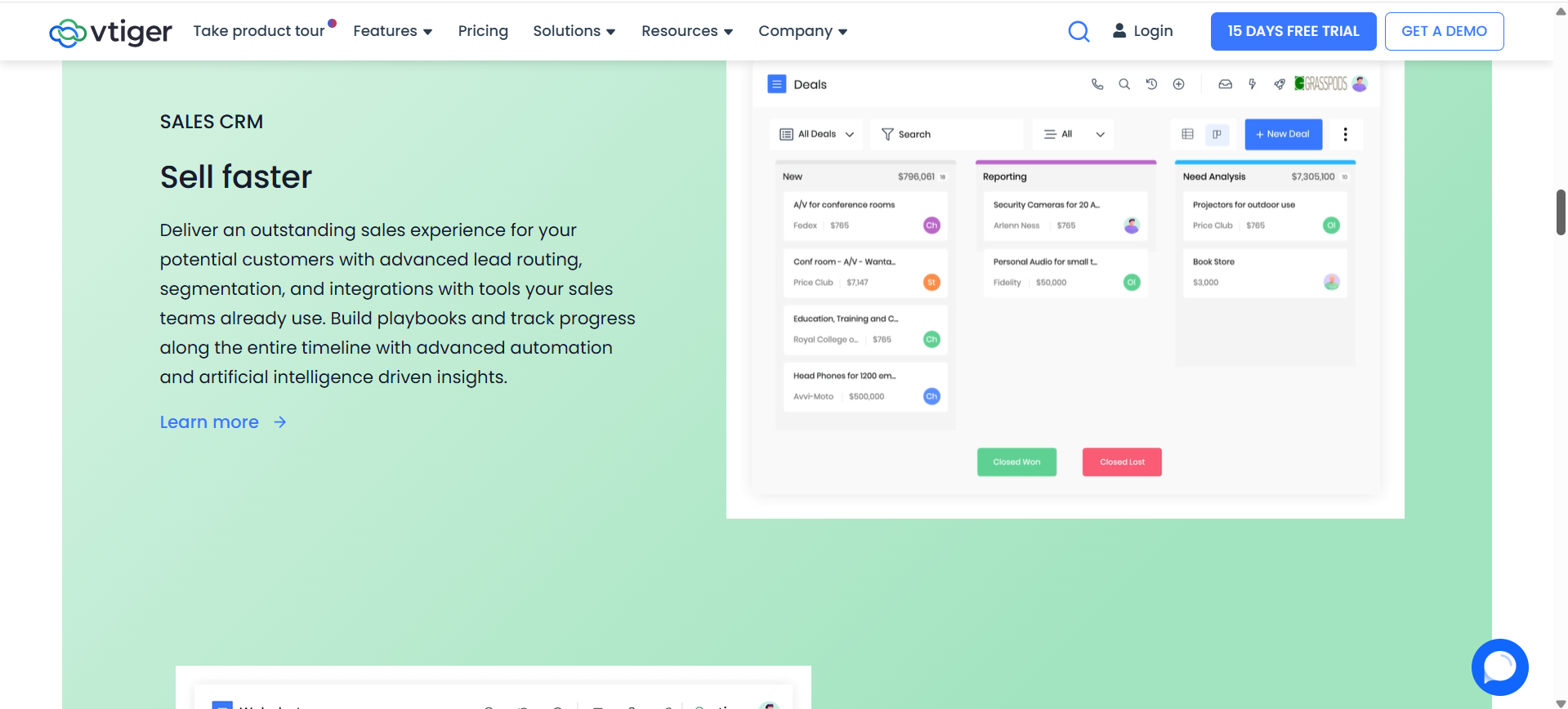Click the 15 Days Free Trial button
1568x709 pixels.
tap(1293, 31)
